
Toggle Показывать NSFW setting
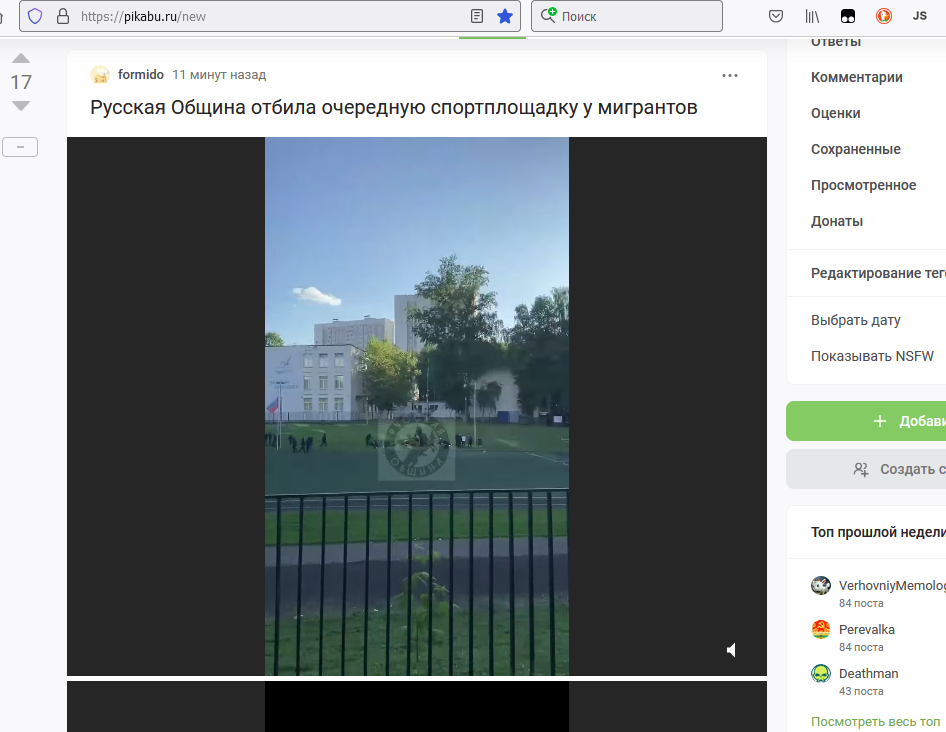point(872,356)
